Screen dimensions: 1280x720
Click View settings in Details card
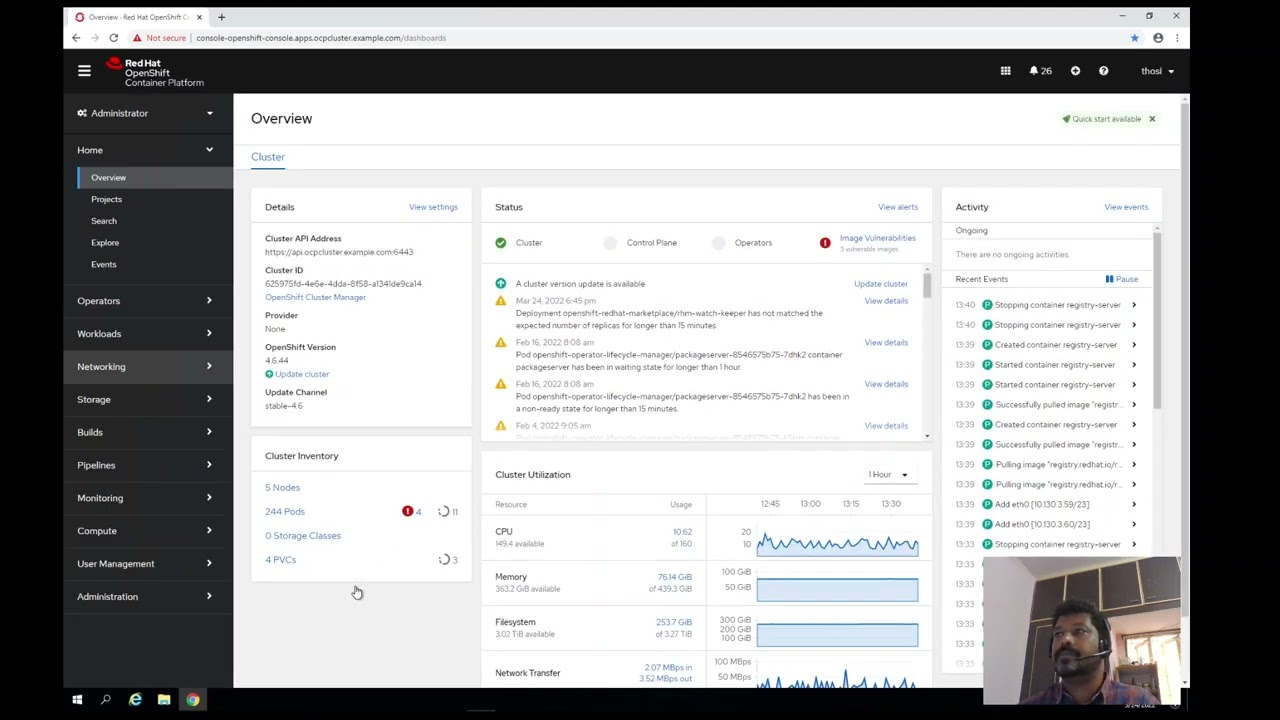point(433,207)
